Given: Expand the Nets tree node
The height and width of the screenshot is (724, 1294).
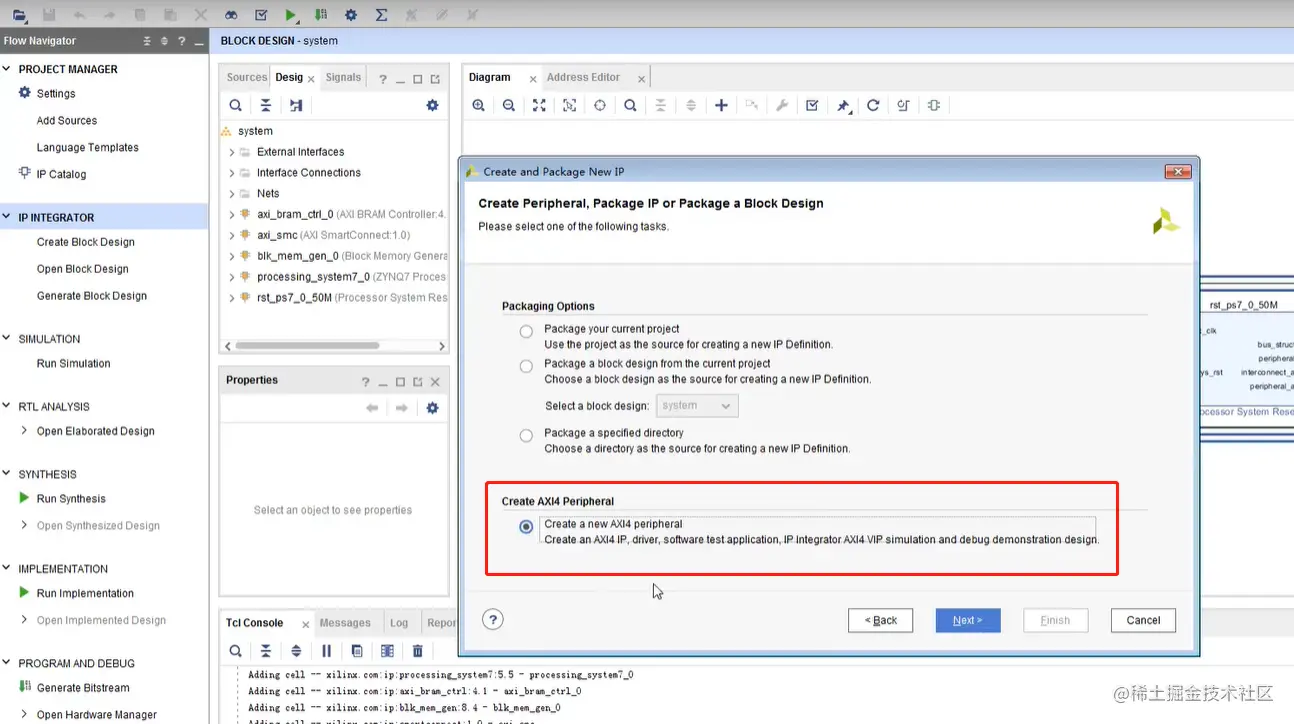Looking at the screenshot, I should [x=232, y=194].
